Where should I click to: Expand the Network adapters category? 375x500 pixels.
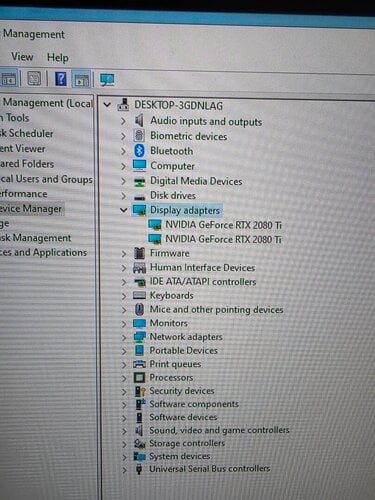124,337
